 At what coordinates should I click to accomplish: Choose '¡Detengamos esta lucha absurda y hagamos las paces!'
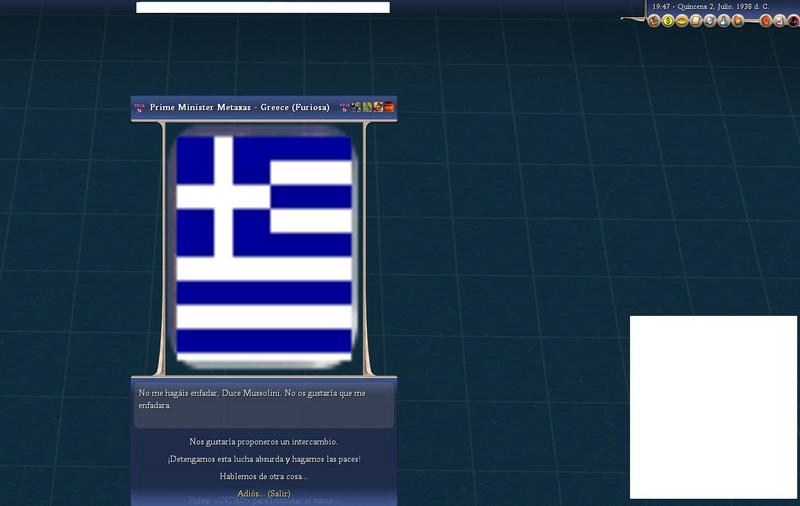coord(263,459)
